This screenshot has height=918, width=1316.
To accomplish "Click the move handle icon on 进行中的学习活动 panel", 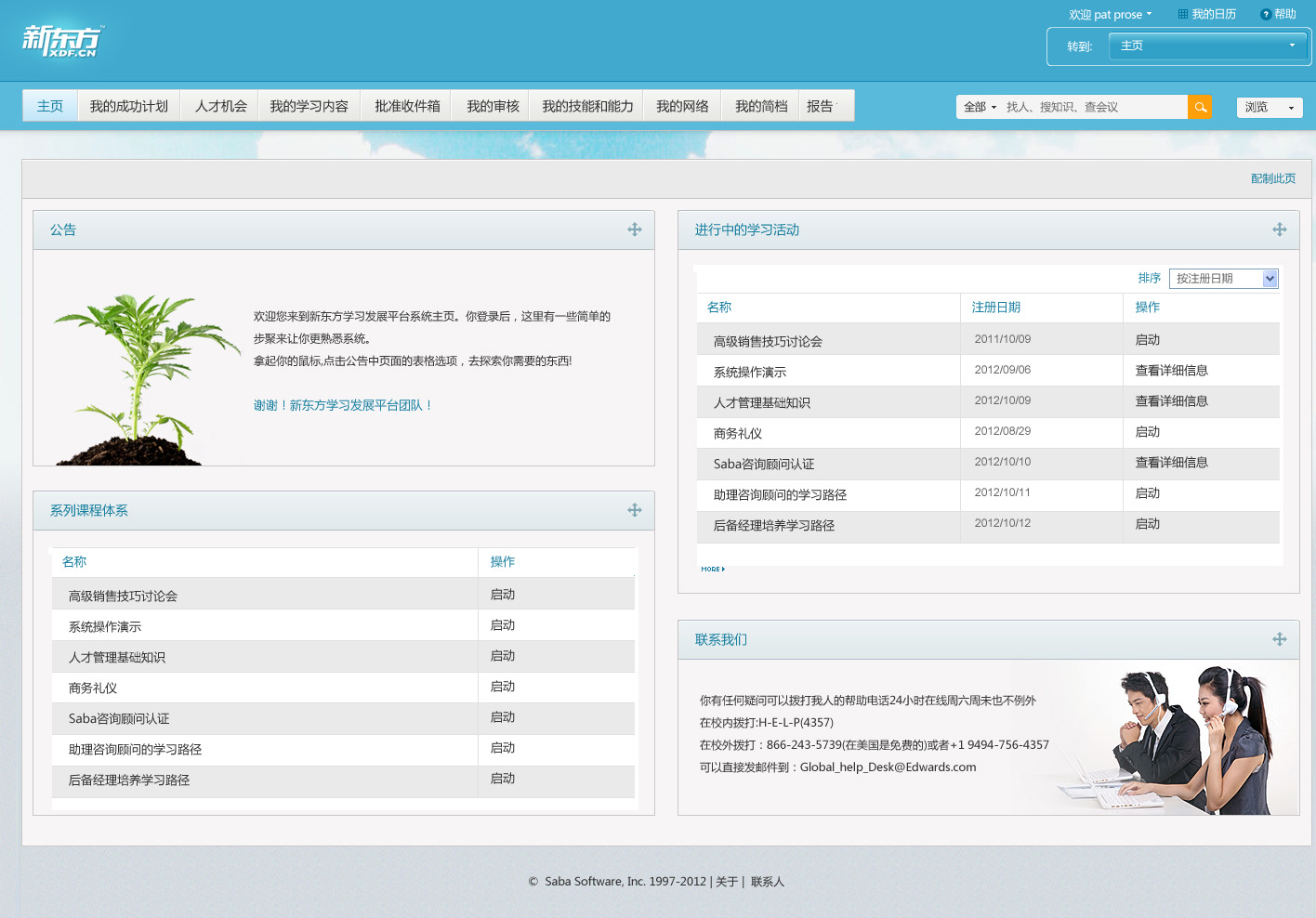I will pos(1280,229).
